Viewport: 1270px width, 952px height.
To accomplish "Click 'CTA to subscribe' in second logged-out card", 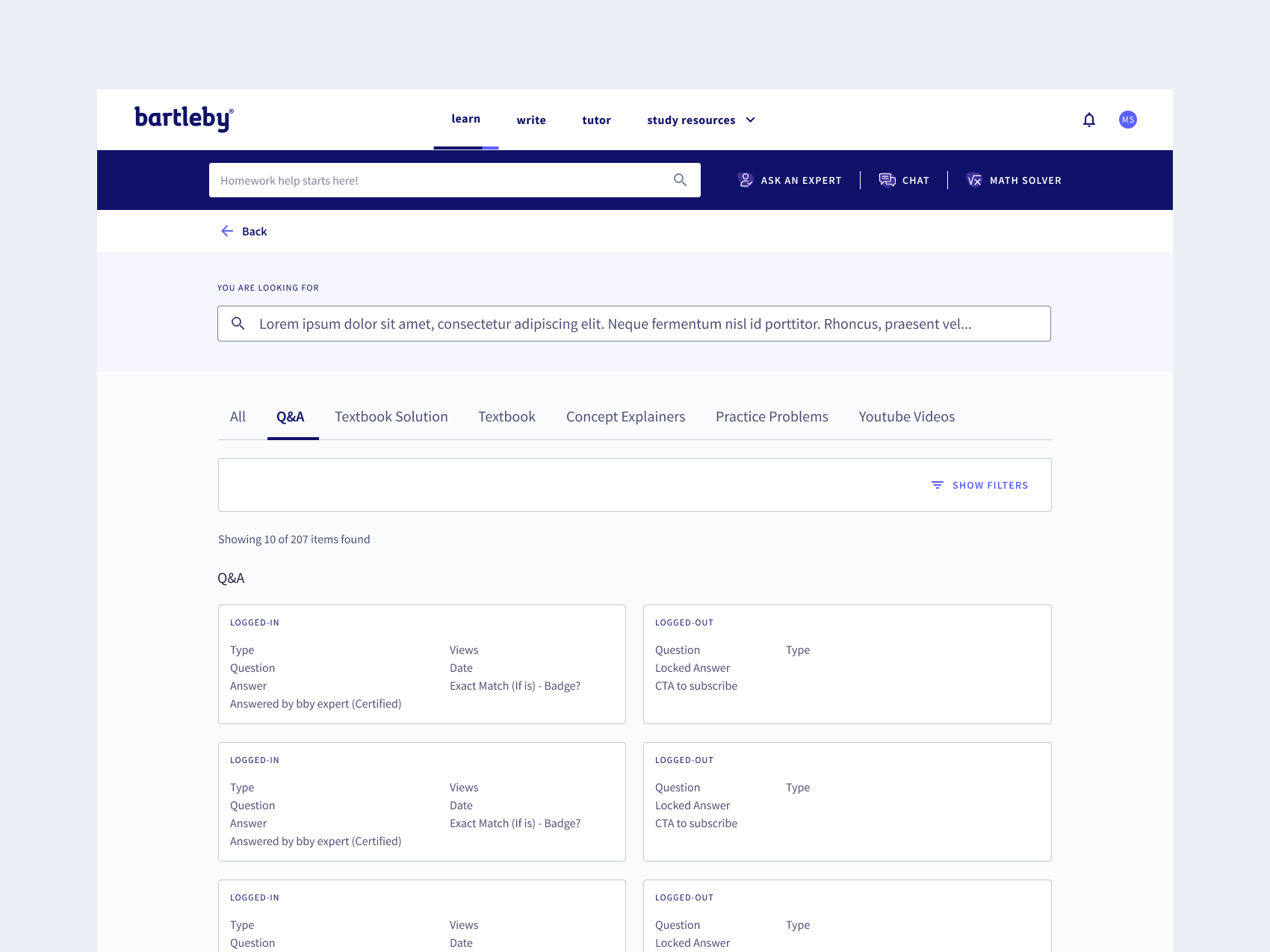I will point(696,823).
